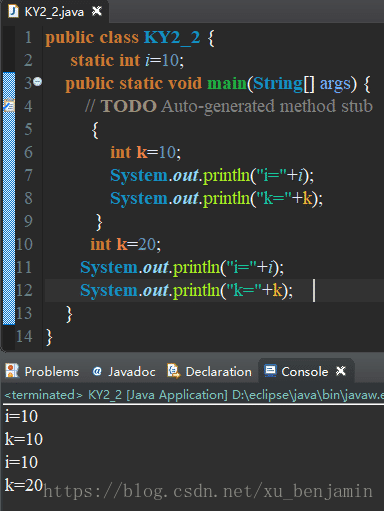Click println("i="+i) statement on line 11
The image size is (384, 511).
tap(182, 267)
